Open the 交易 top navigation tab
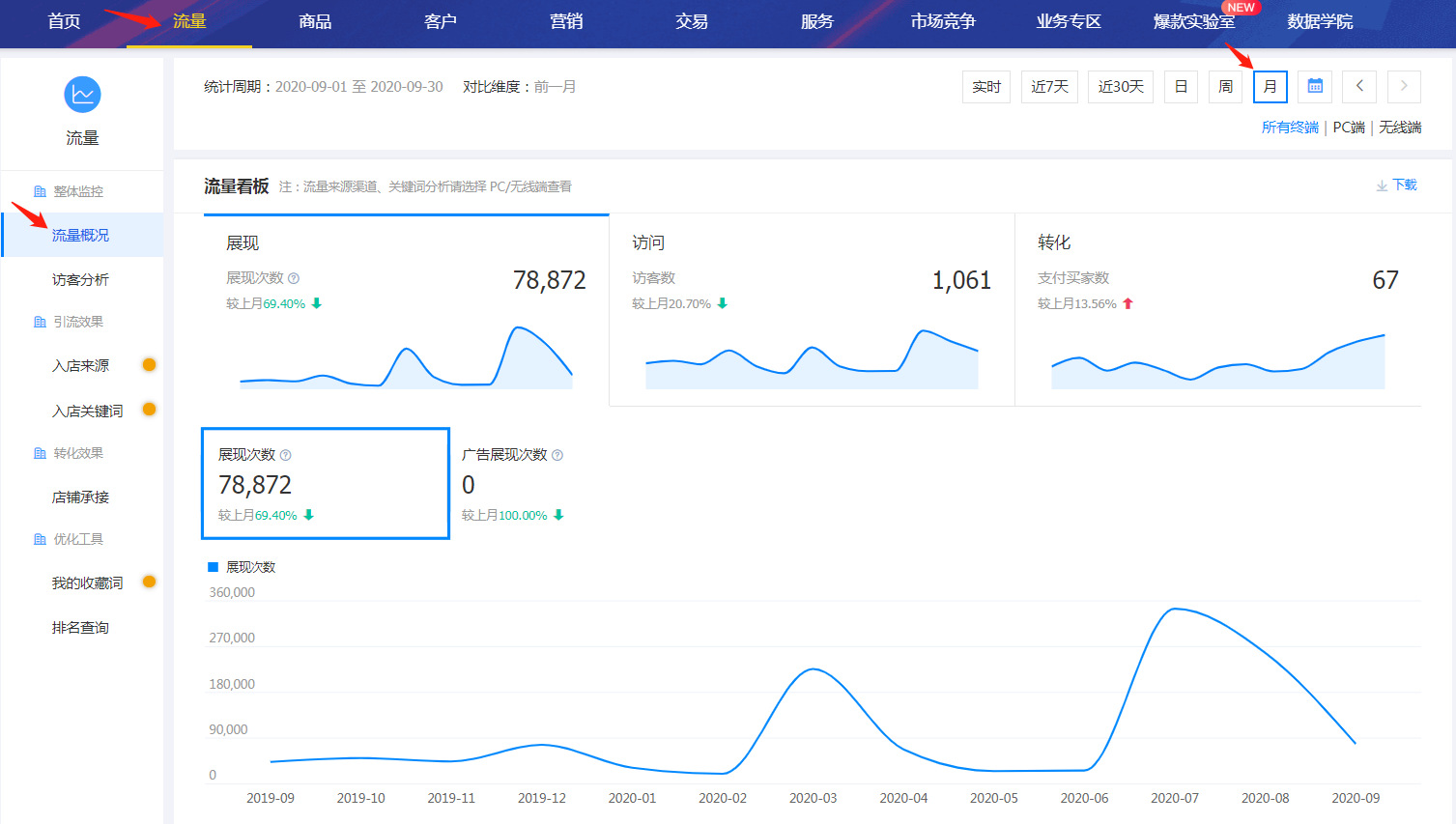Viewport: 1456px width, 824px height. click(x=691, y=21)
